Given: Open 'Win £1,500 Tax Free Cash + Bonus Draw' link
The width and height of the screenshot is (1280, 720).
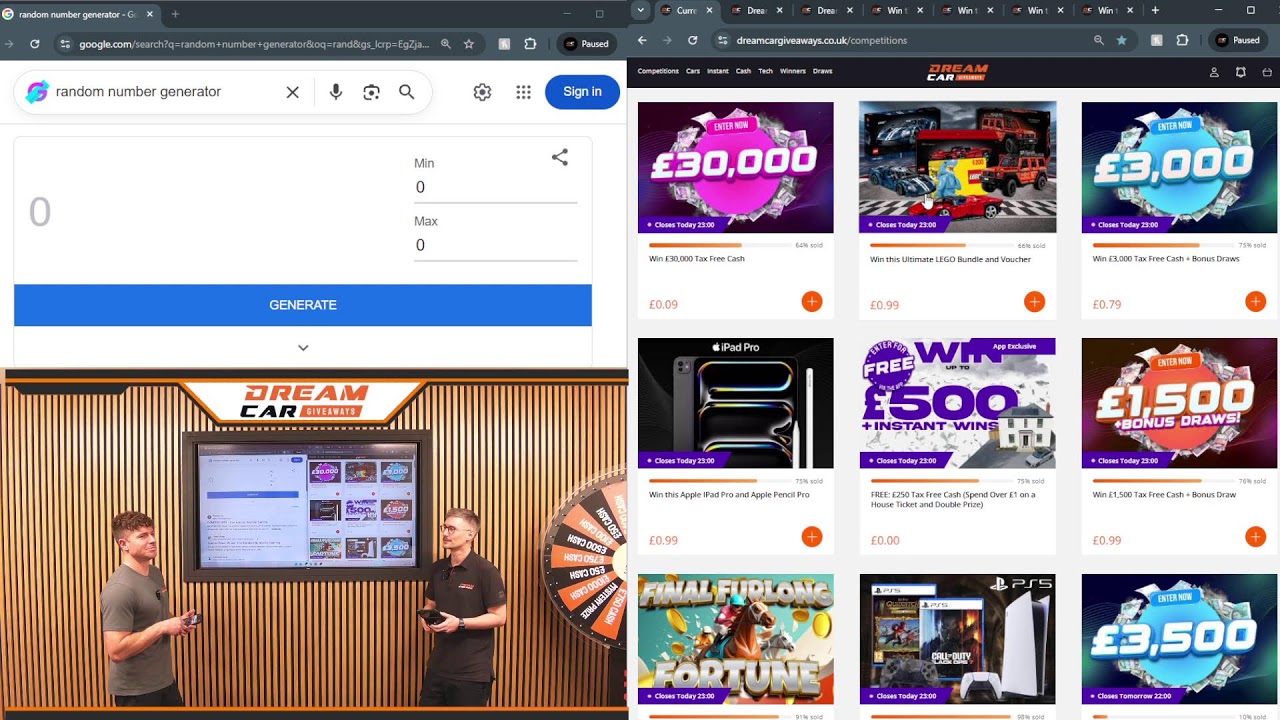Looking at the screenshot, I should coord(1165,495).
